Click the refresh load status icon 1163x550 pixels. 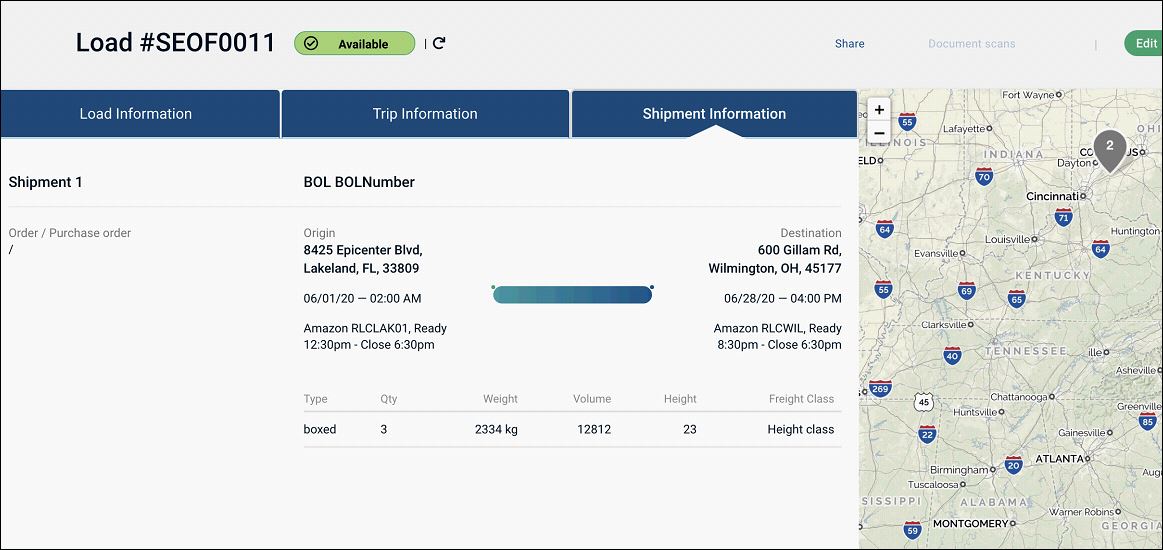click(x=439, y=43)
